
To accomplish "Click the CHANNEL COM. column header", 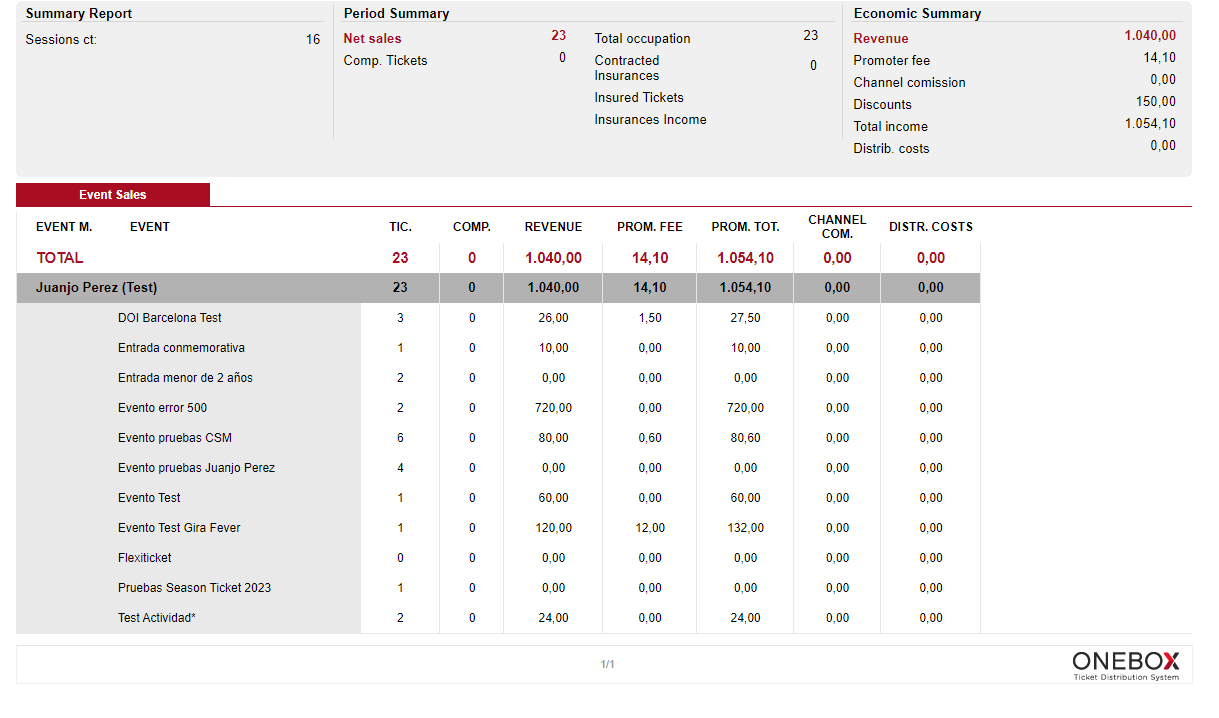I will click(837, 227).
